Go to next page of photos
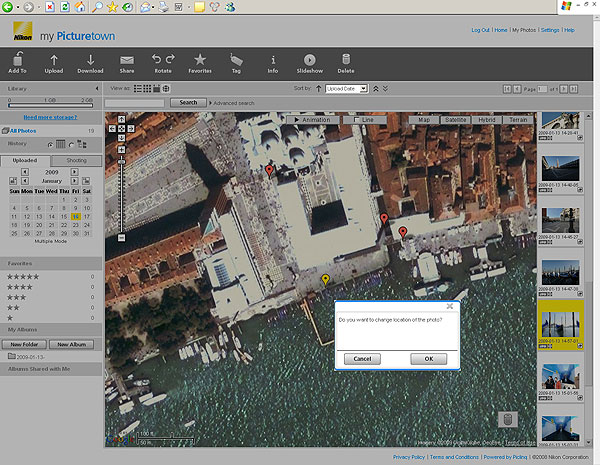This screenshot has width=600, height=465. 563,89
